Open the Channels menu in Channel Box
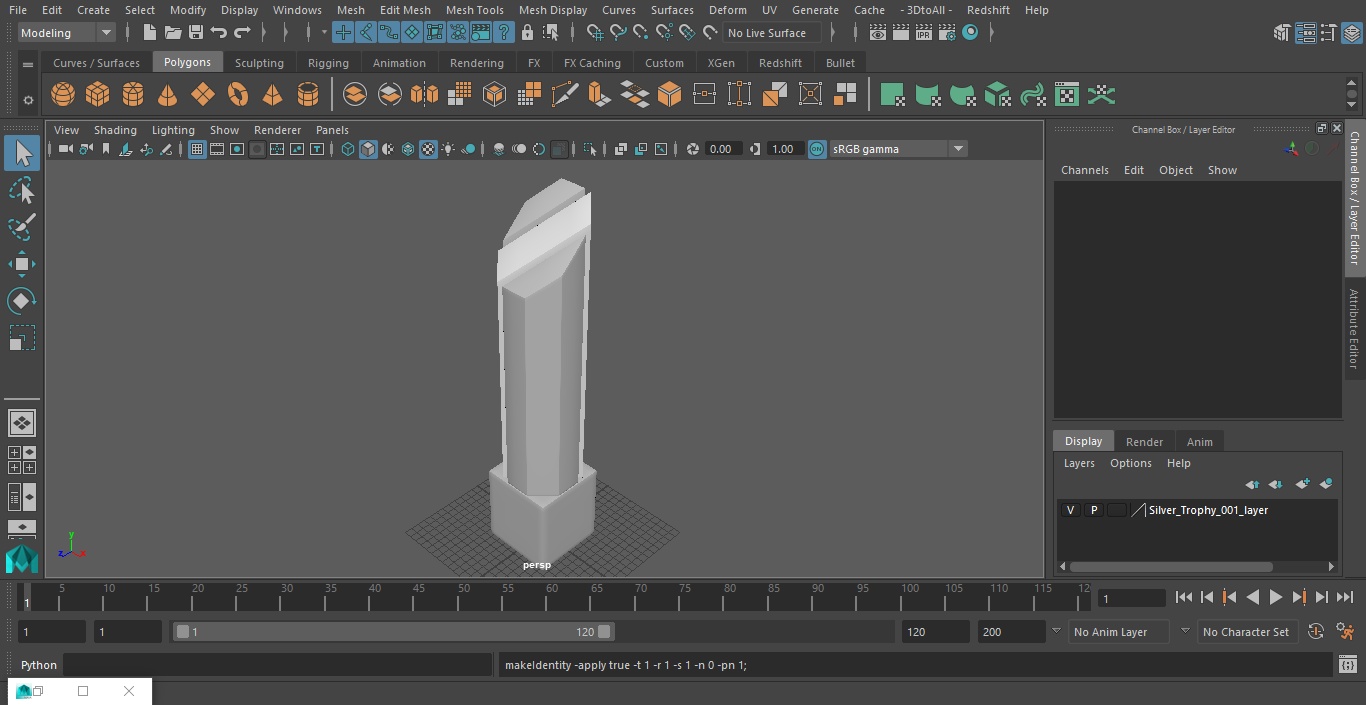Viewport: 1366px width, 705px height. 1085,170
